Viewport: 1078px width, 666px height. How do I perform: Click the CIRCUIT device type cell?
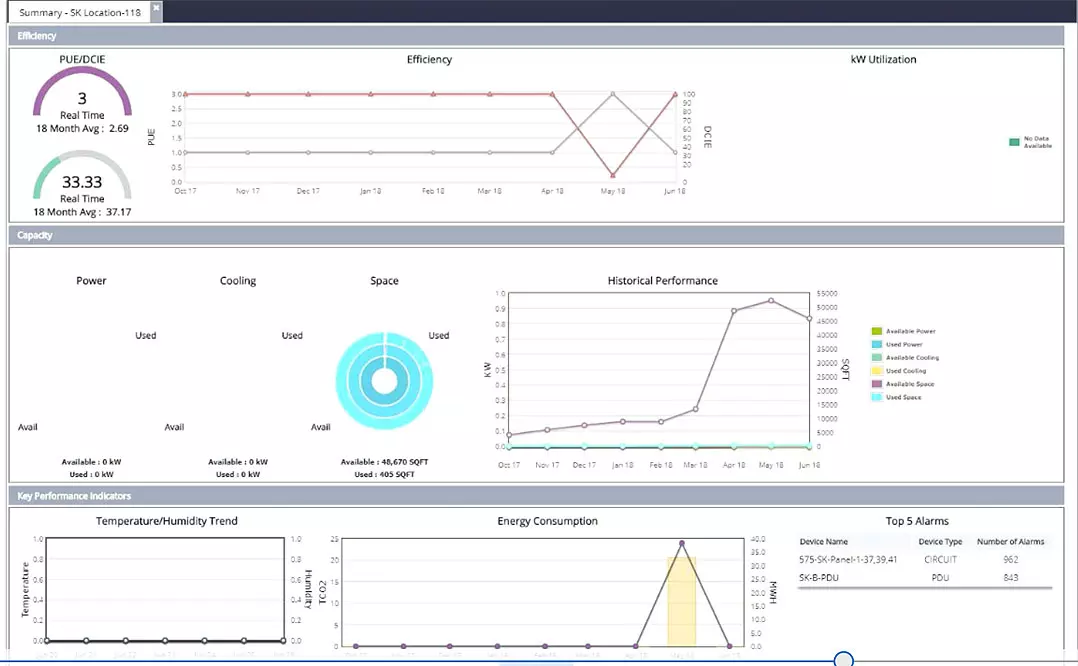(940, 559)
